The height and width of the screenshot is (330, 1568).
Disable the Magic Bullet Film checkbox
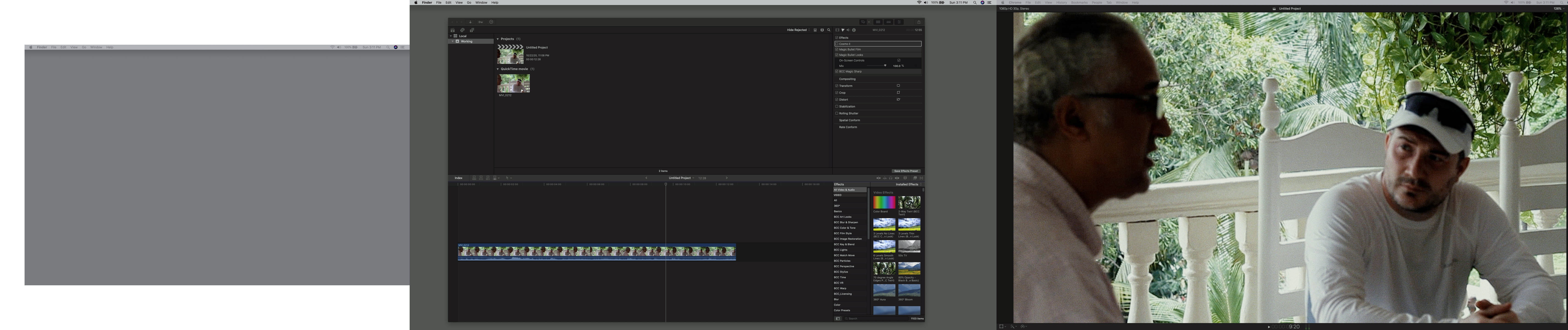point(837,49)
